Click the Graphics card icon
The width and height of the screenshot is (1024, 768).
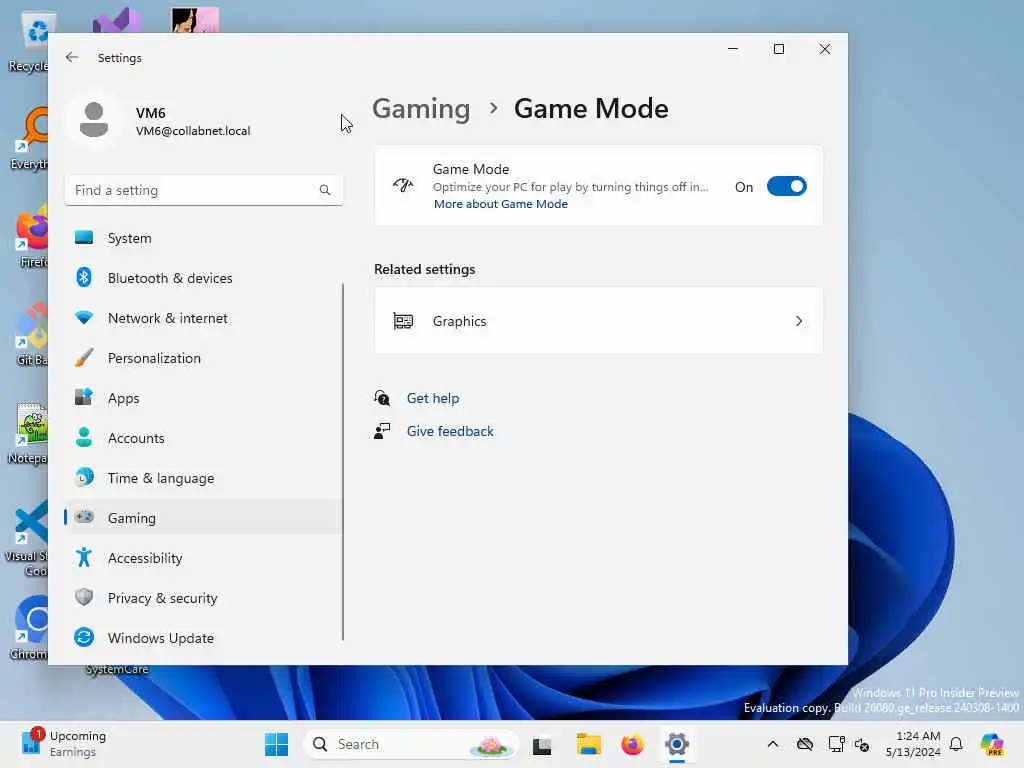403,321
